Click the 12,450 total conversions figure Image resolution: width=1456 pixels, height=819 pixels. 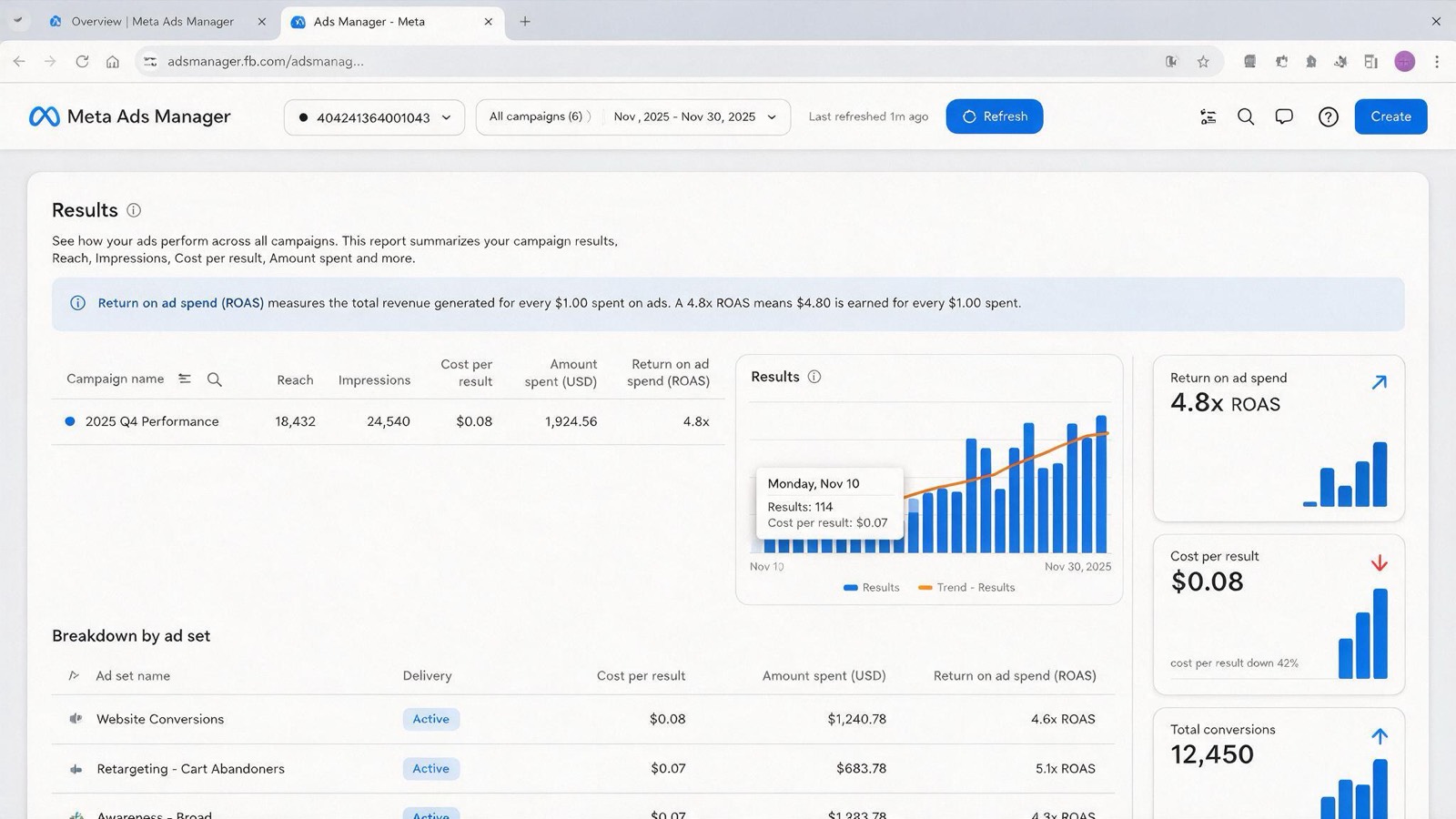pos(1212,754)
